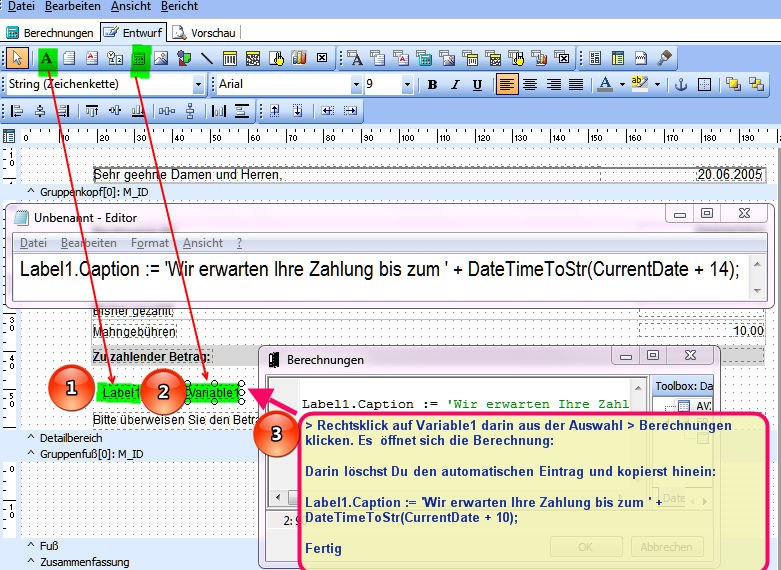The height and width of the screenshot is (570, 781).
Task: Pick the Barcode component tool
Action: point(230,58)
